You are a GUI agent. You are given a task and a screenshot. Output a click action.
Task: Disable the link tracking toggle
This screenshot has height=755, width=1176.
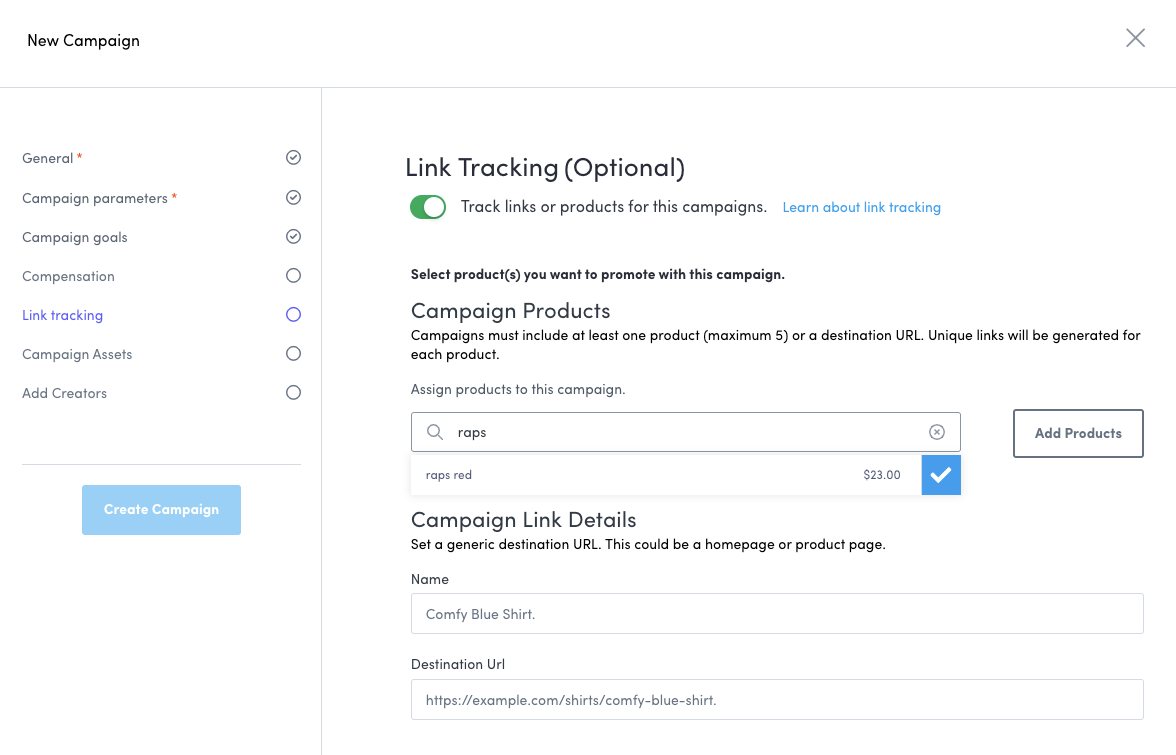[428, 207]
